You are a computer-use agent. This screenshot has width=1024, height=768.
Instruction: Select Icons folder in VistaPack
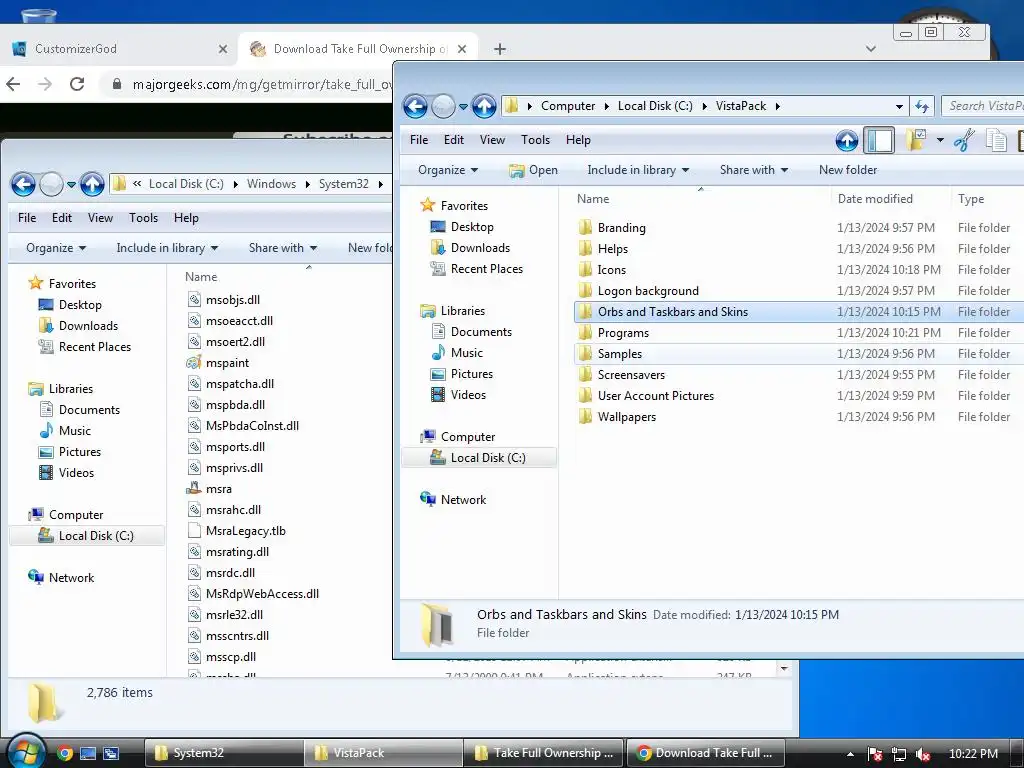point(611,270)
